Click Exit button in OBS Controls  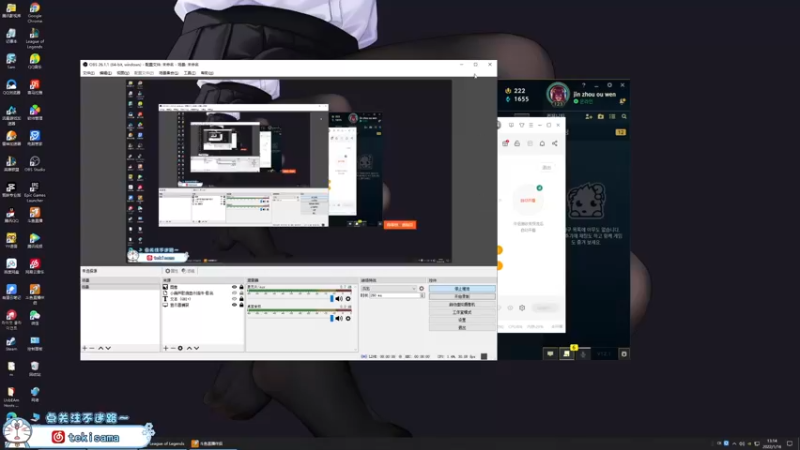462,328
